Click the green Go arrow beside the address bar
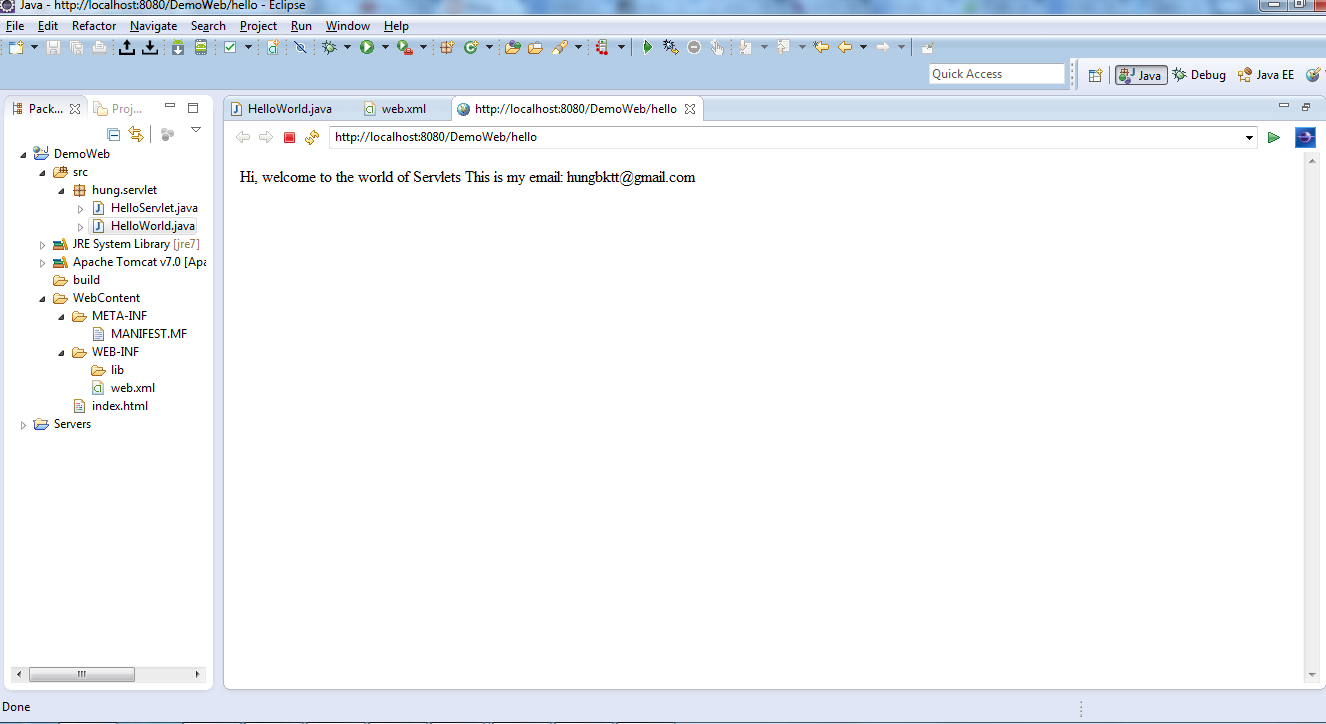This screenshot has height=724, width=1326. coord(1274,138)
